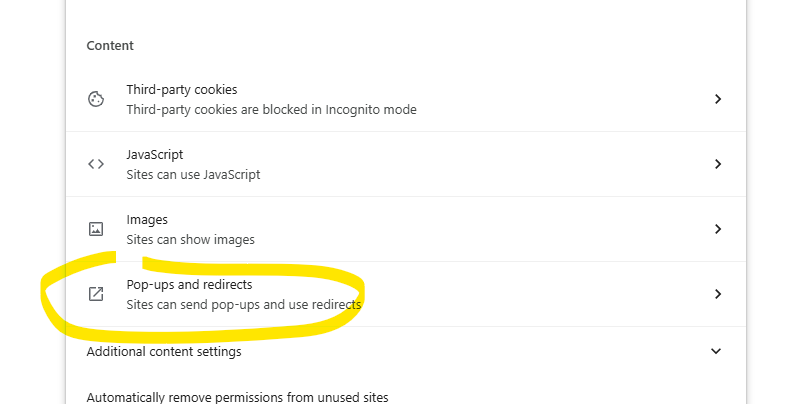Click the Pop-ups and redirects external-link icon
The width and height of the screenshot is (800, 404).
(96, 294)
